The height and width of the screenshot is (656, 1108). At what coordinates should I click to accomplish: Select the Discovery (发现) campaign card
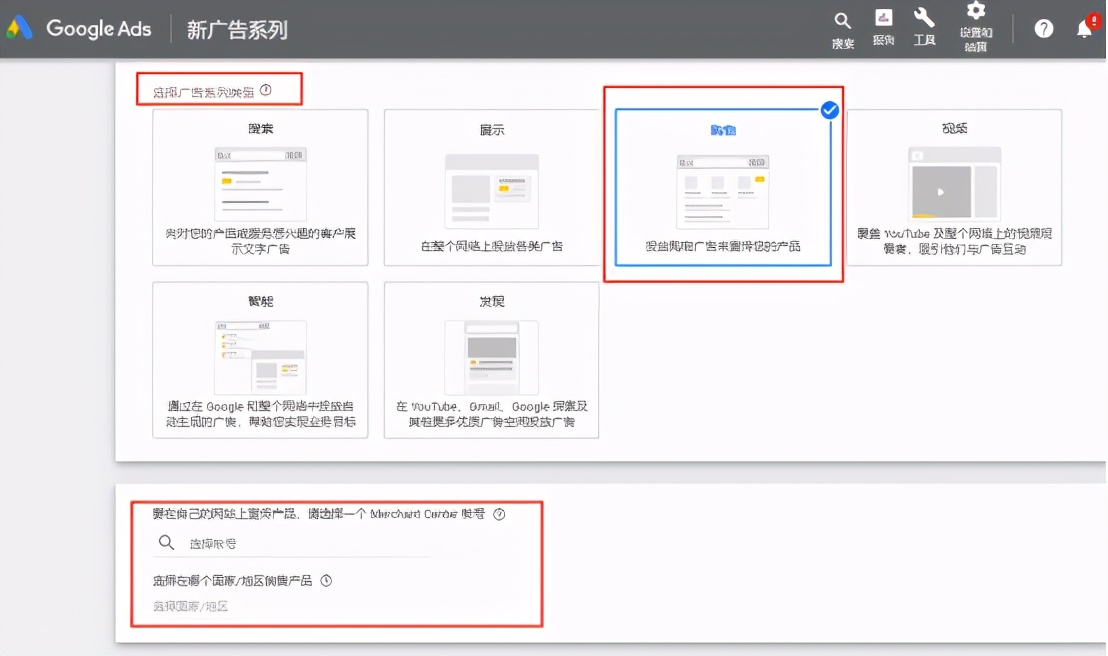pyautogui.click(x=490, y=360)
